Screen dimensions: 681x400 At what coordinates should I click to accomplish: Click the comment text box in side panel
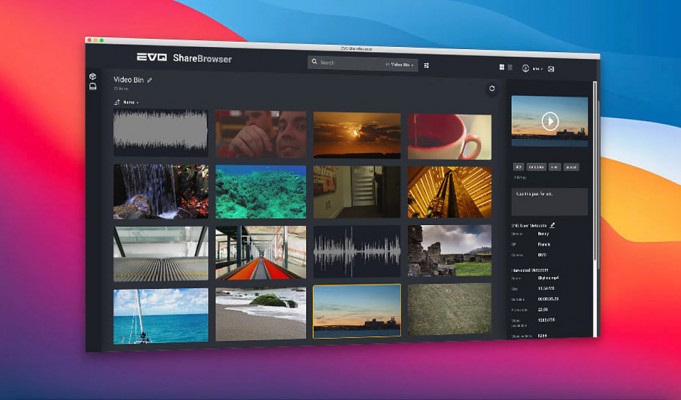[550, 202]
